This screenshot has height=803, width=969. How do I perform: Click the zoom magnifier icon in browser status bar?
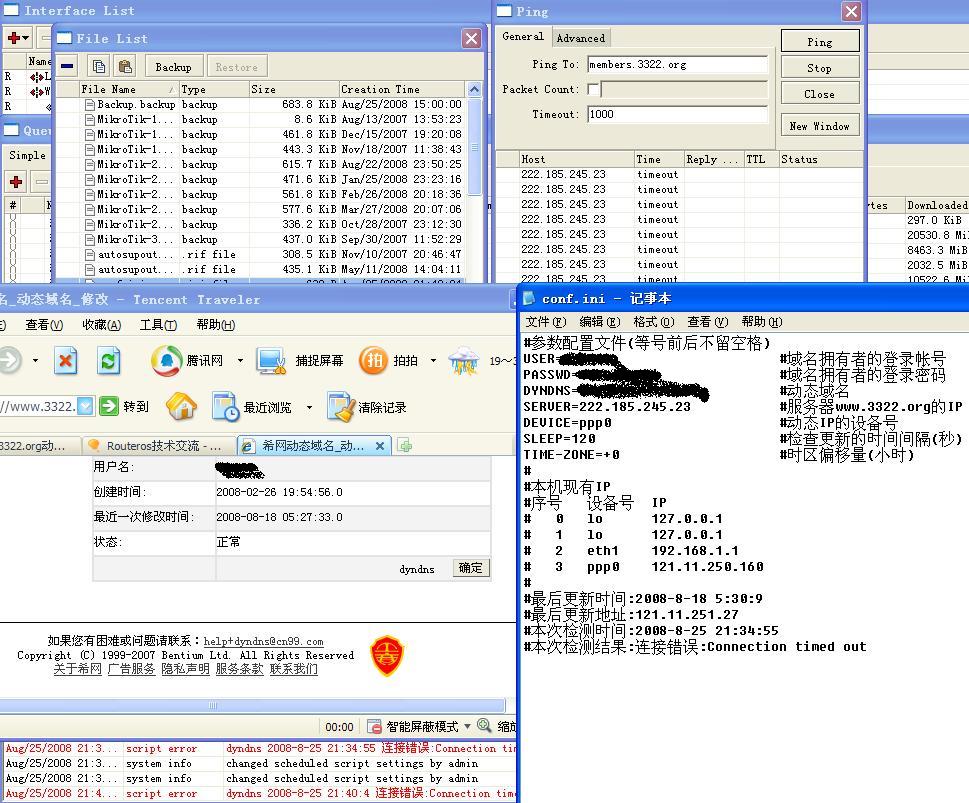484,726
